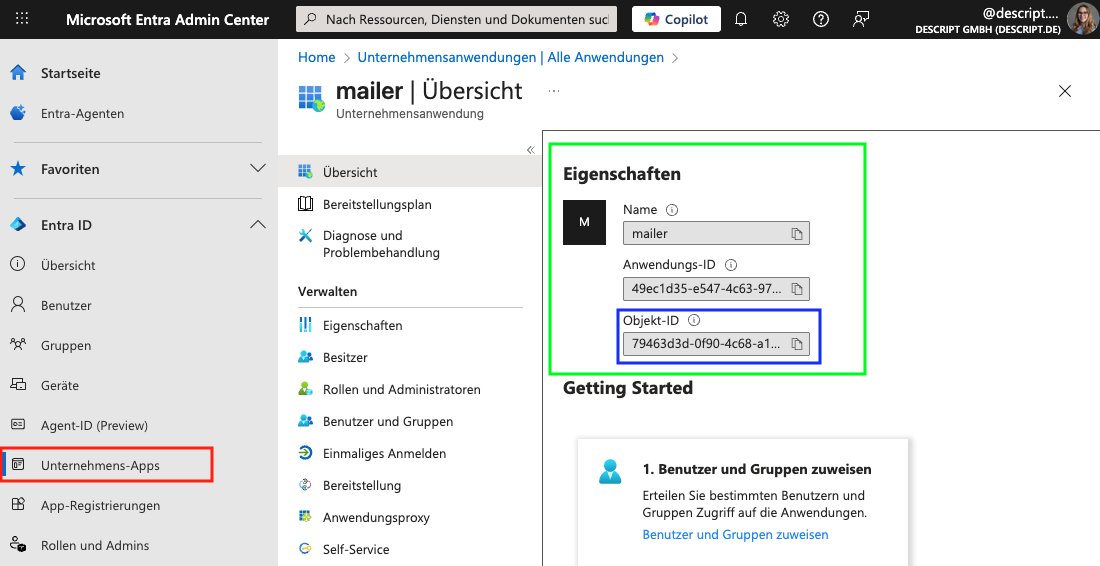Click the Name field containing mailer
The height and width of the screenshot is (566, 1100).
[x=716, y=234]
